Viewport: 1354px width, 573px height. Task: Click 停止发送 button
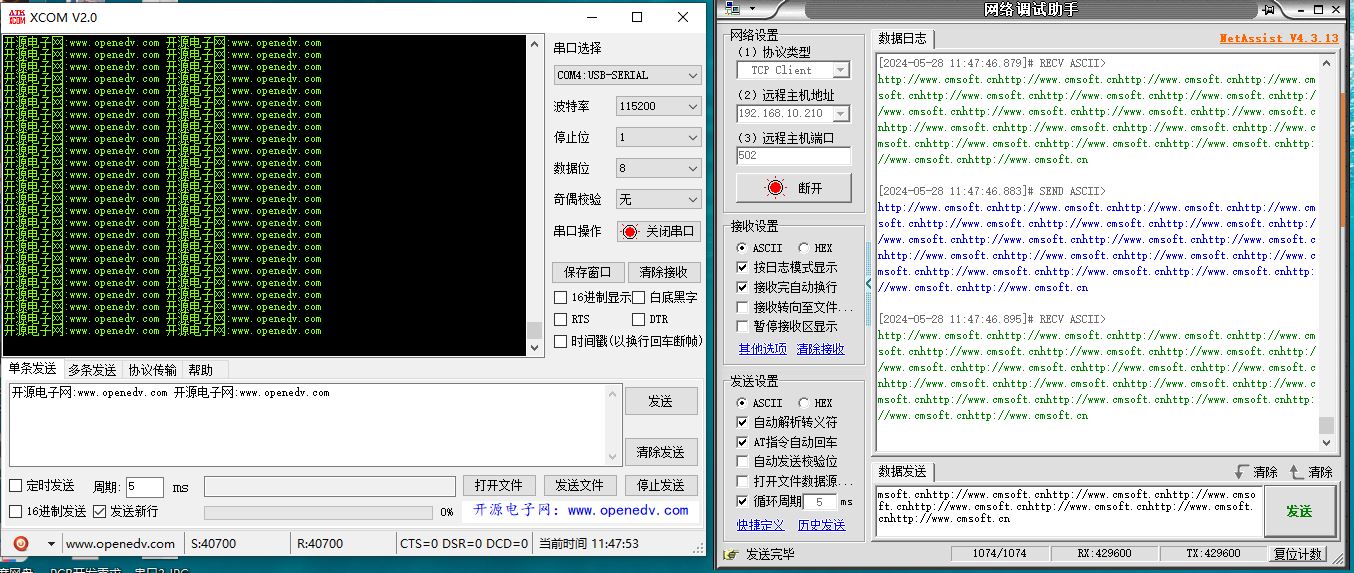(x=661, y=485)
